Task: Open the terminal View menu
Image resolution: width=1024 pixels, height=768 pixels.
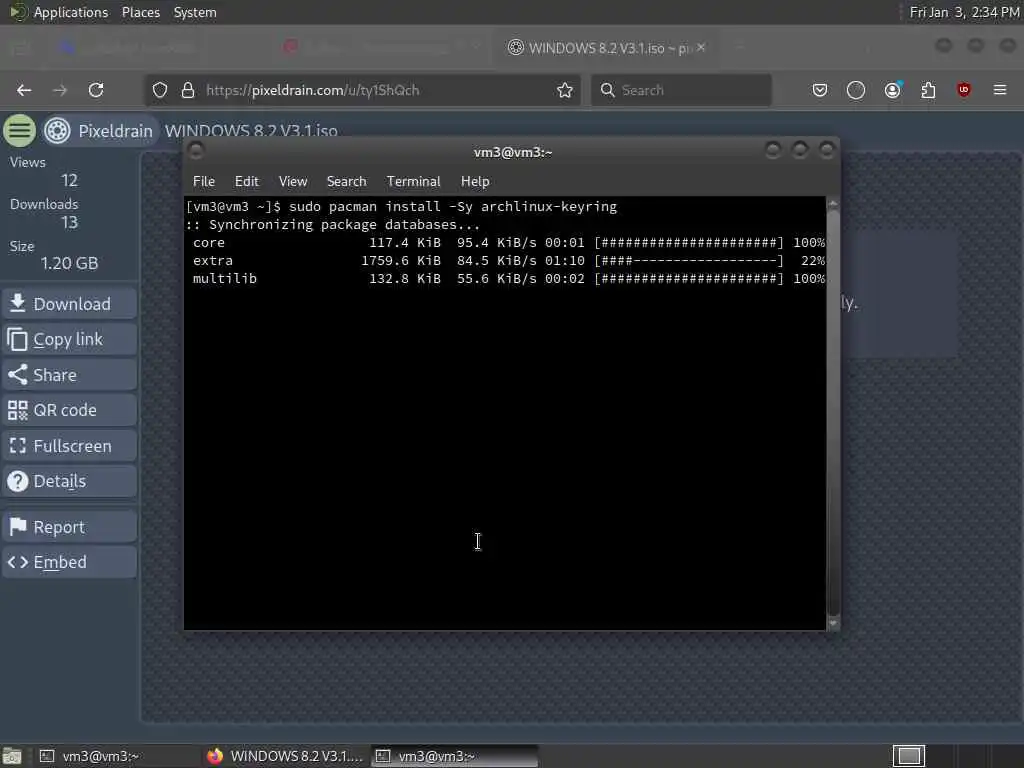Action: (x=293, y=182)
